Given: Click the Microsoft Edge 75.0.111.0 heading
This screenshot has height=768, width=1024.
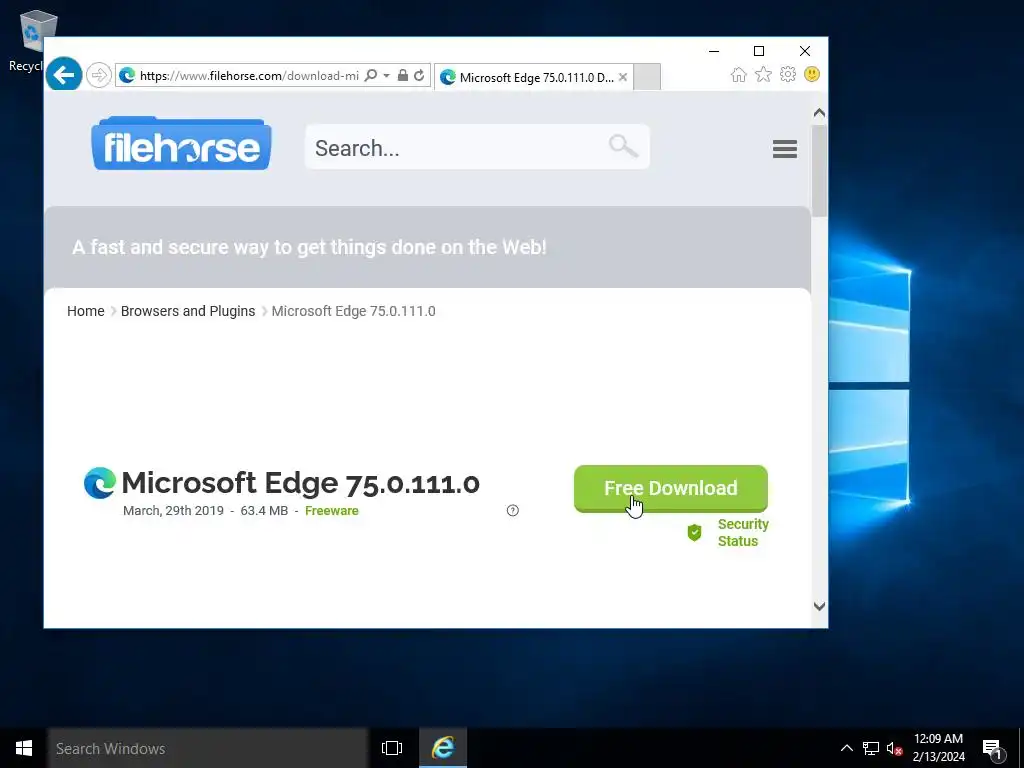Looking at the screenshot, I should (300, 483).
